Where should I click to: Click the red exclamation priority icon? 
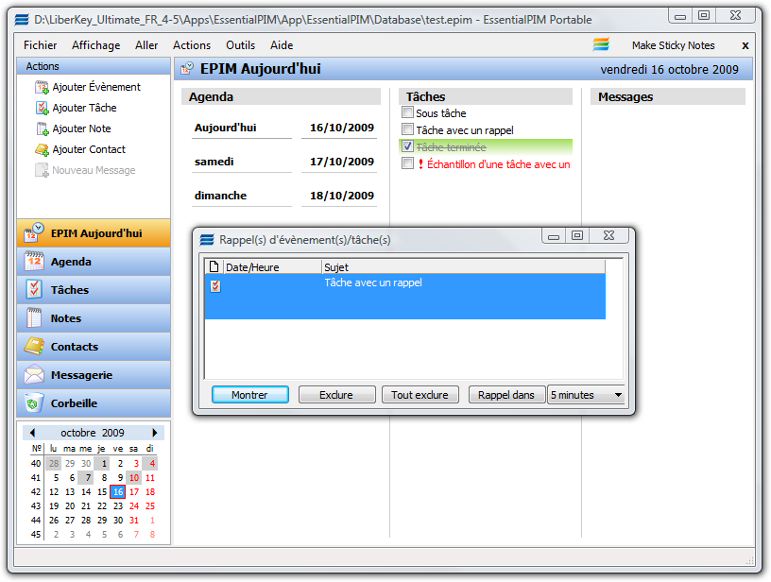[x=421, y=164]
